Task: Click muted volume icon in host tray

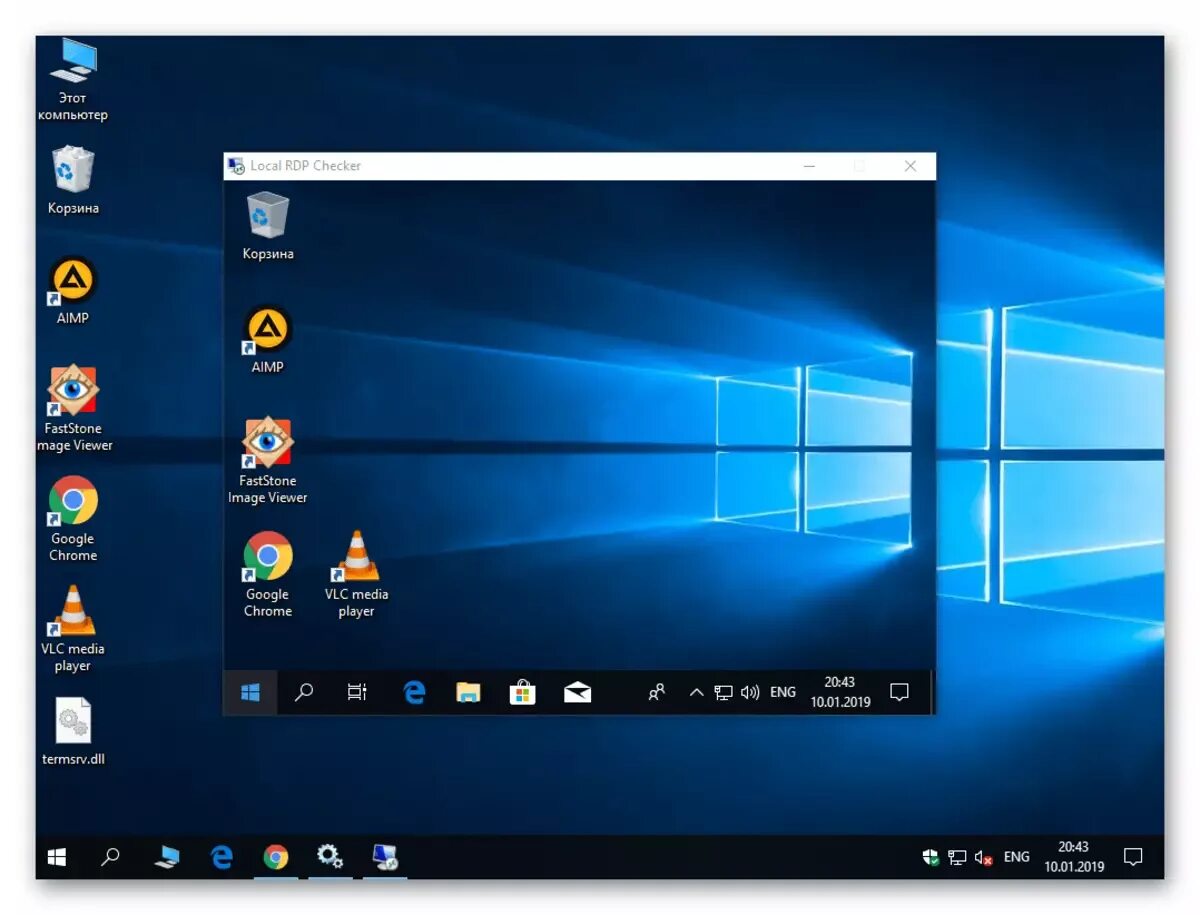Action: point(984,857)
